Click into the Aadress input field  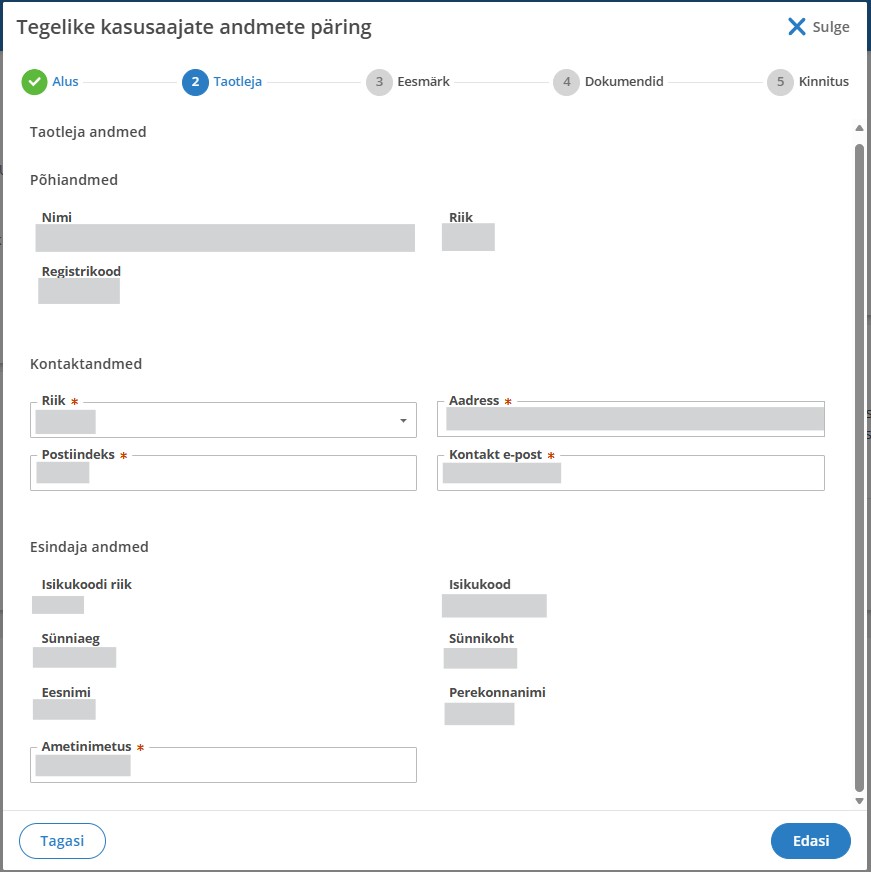[631, 419]
